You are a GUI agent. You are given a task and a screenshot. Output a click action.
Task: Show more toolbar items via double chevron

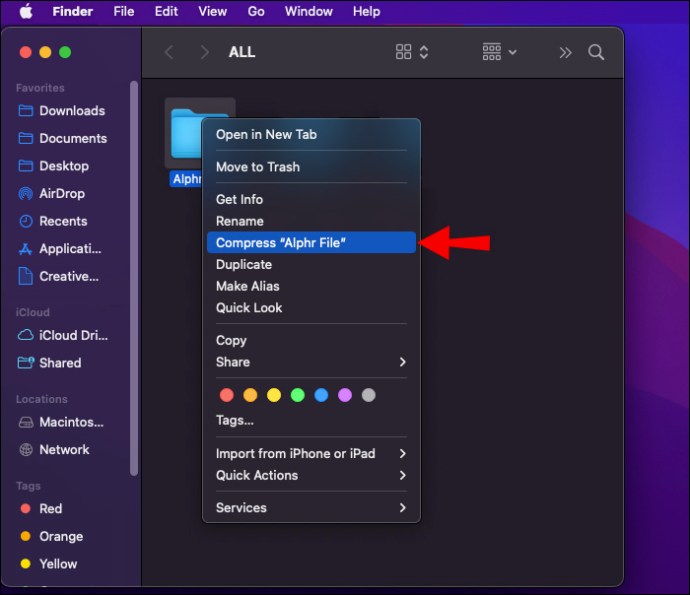pos(565,53)
